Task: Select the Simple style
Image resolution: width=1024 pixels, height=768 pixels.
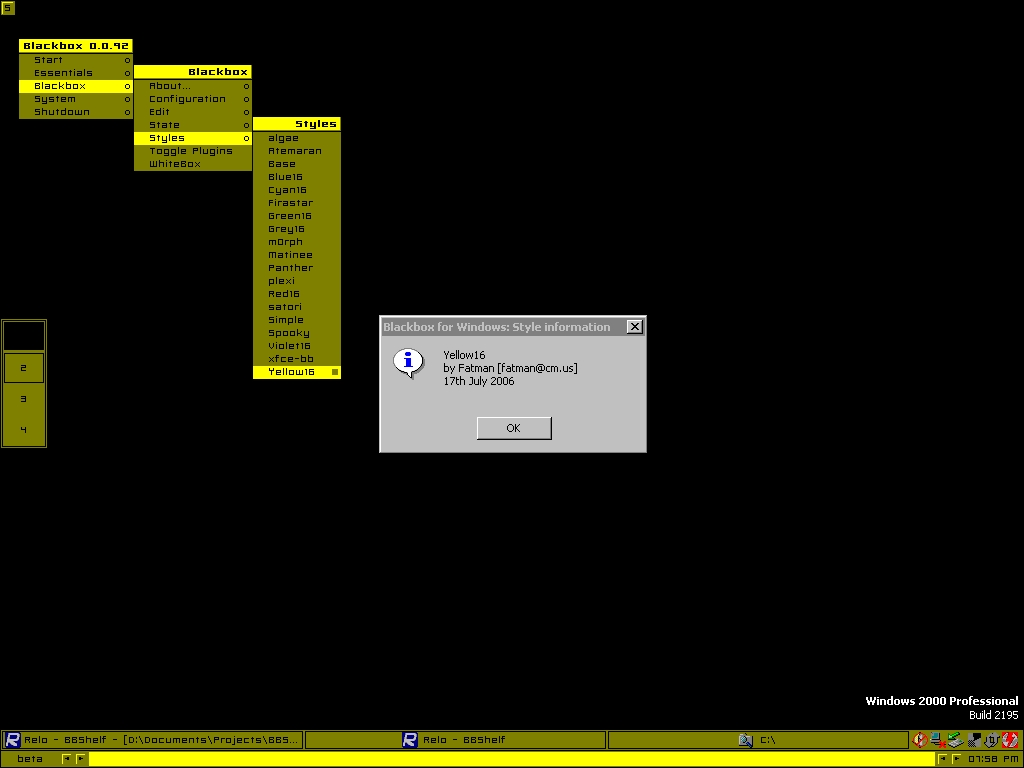Action: [x=296, y=320]
